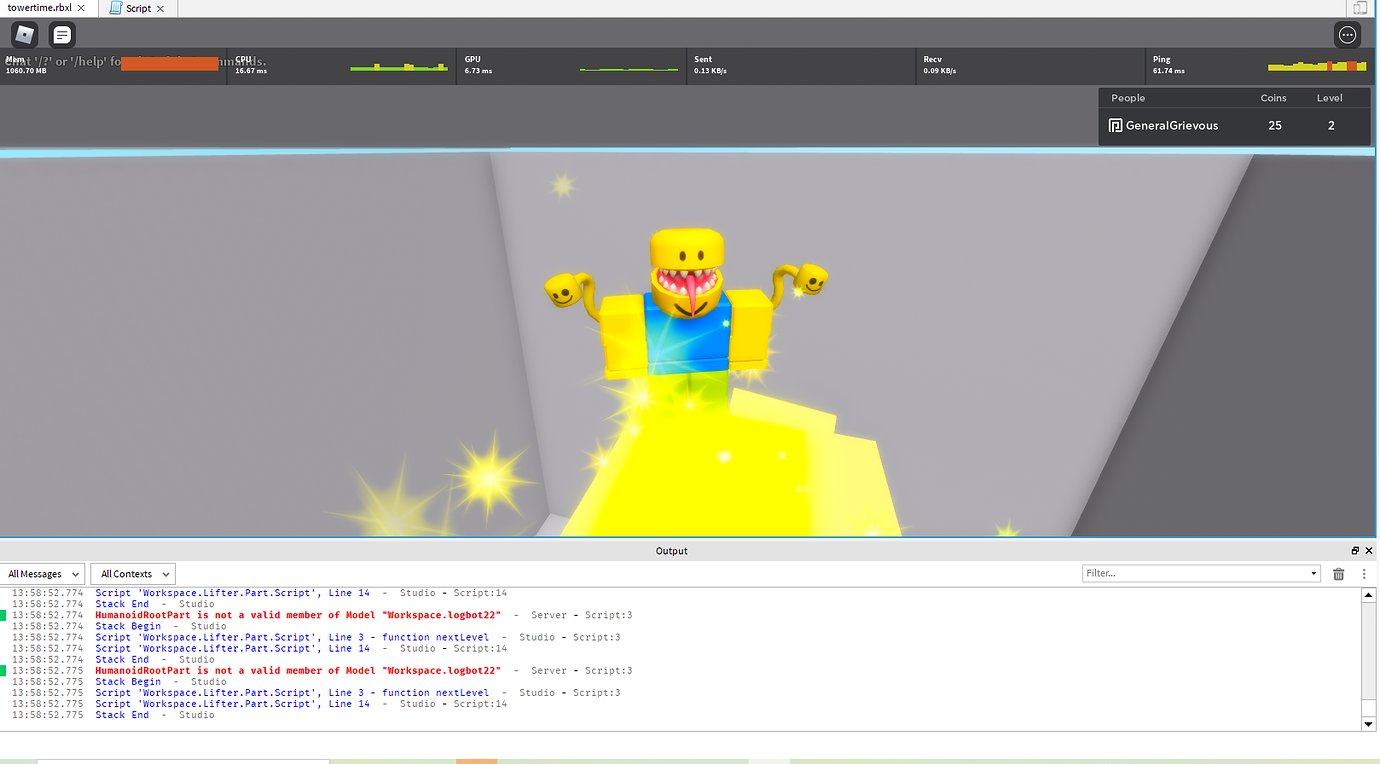Switch to the Script tab

(x=138, y=8)
